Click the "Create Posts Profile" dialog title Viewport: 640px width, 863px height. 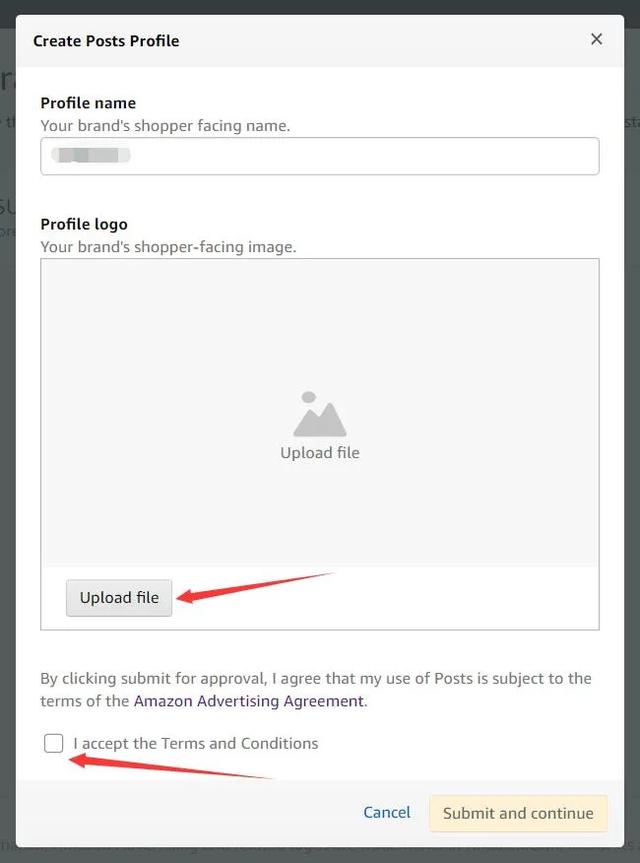[x=106, y=41]
